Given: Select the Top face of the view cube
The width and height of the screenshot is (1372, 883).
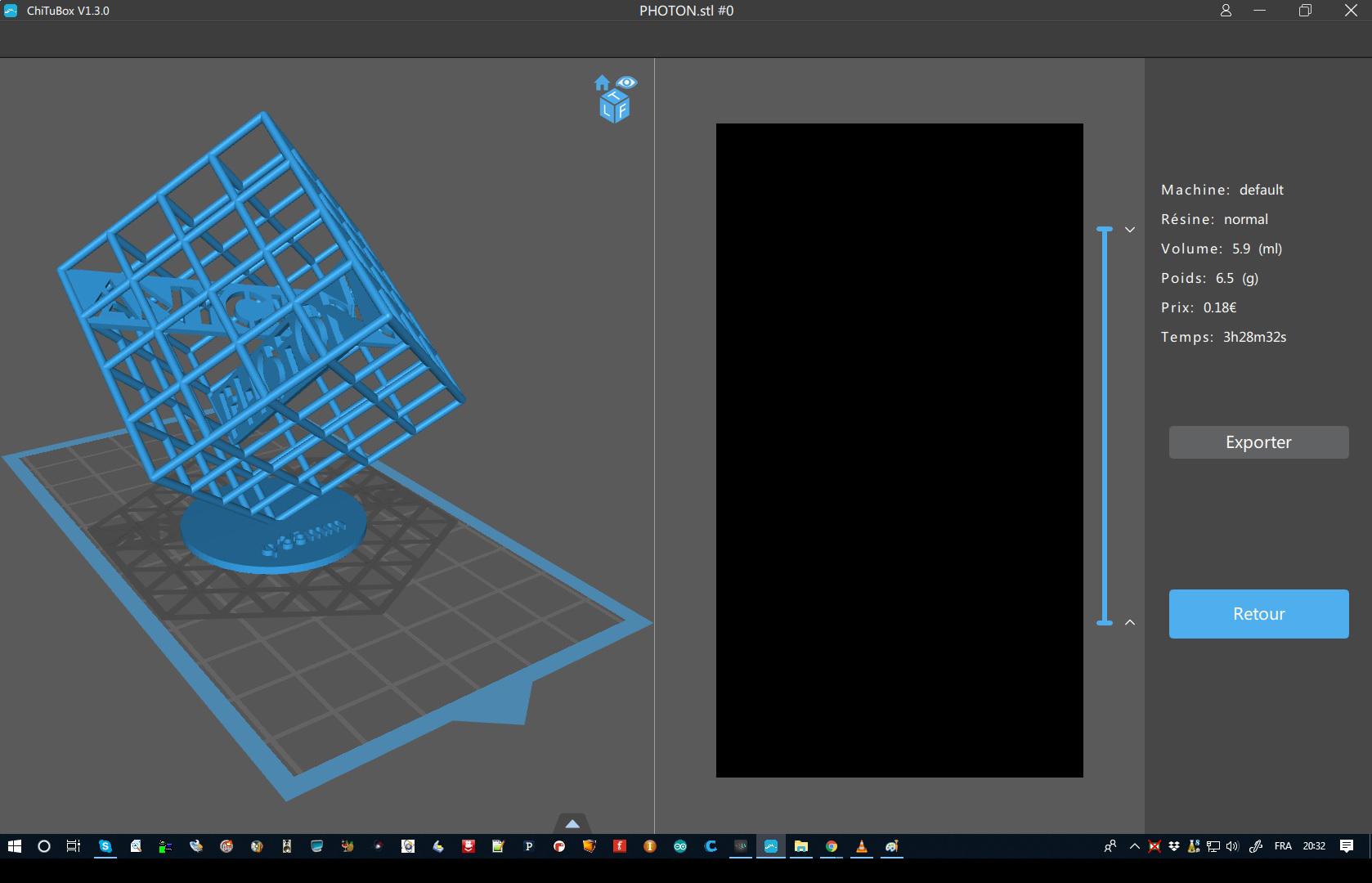Looking at the screenshot, I should [616, 97].
